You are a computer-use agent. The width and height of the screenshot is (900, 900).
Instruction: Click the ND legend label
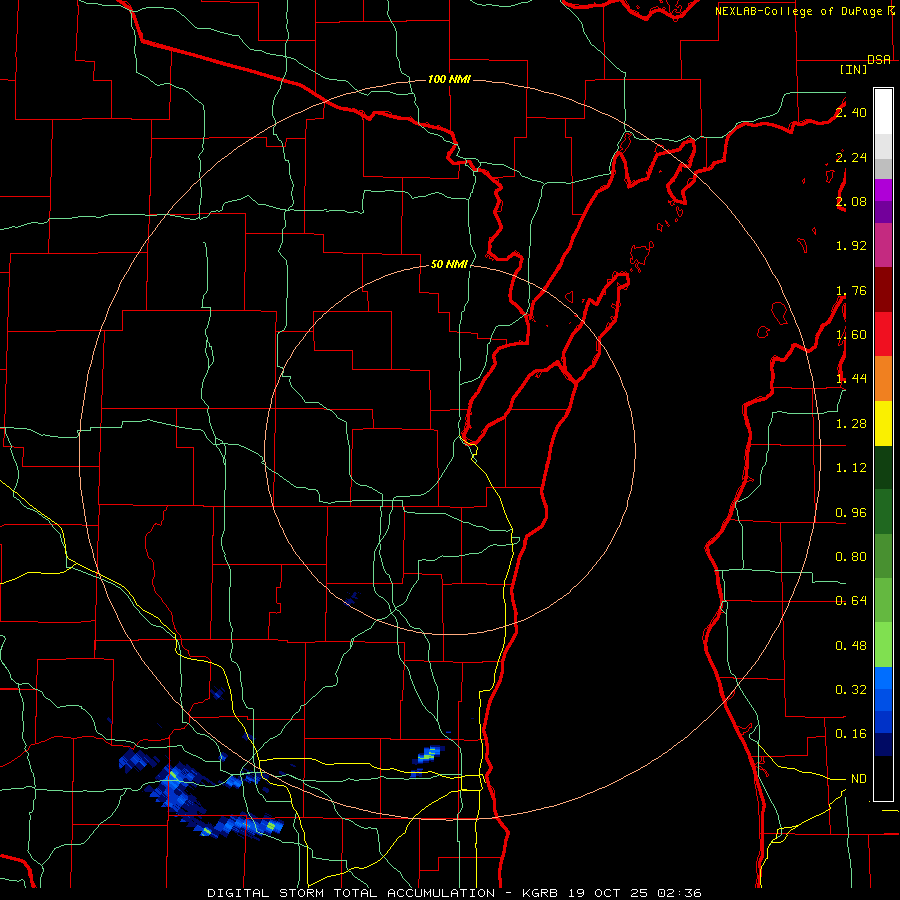(x=859, y=779)
